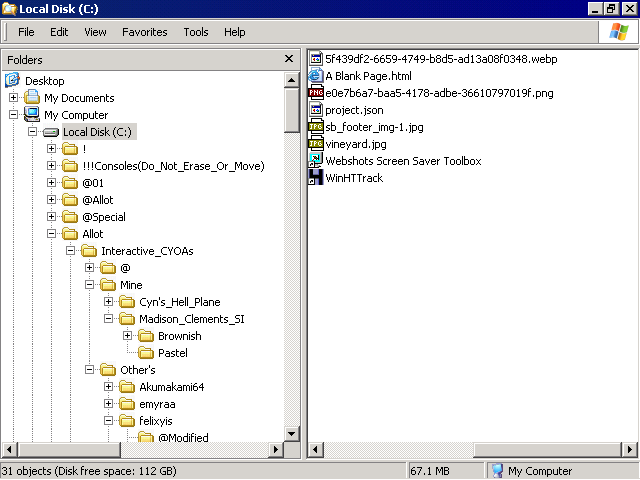Click the JPG icon of sb_footer_img-1.jpg
The image size is (640, 480).
(x=316, y=127)
